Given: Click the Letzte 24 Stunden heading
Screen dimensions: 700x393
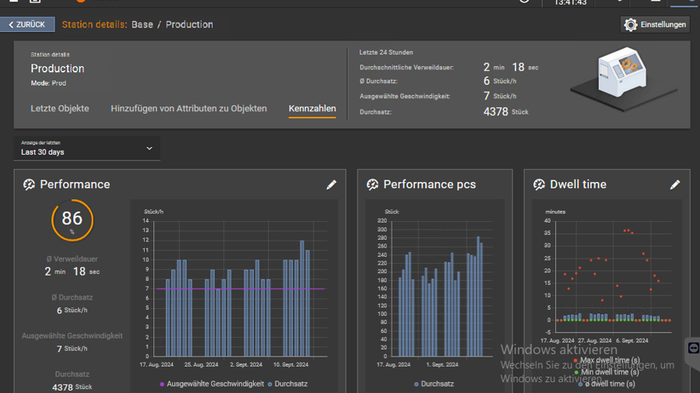Looking at the screenshot, I should [386, 52].
